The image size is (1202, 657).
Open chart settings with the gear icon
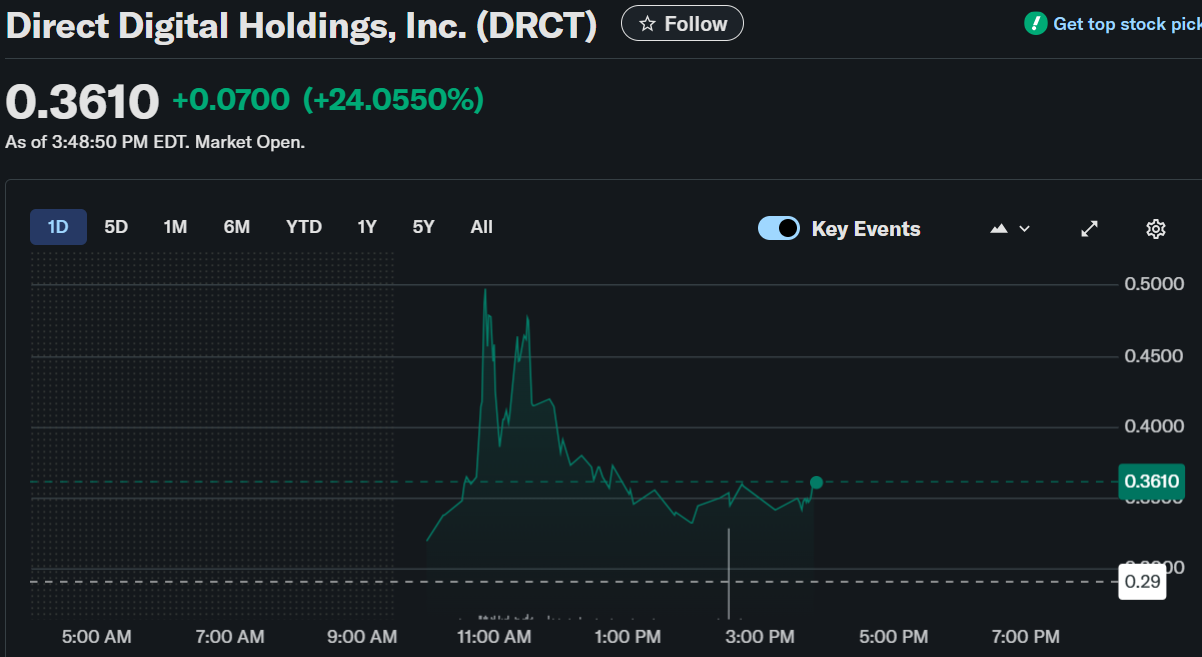coord(1155,229)
